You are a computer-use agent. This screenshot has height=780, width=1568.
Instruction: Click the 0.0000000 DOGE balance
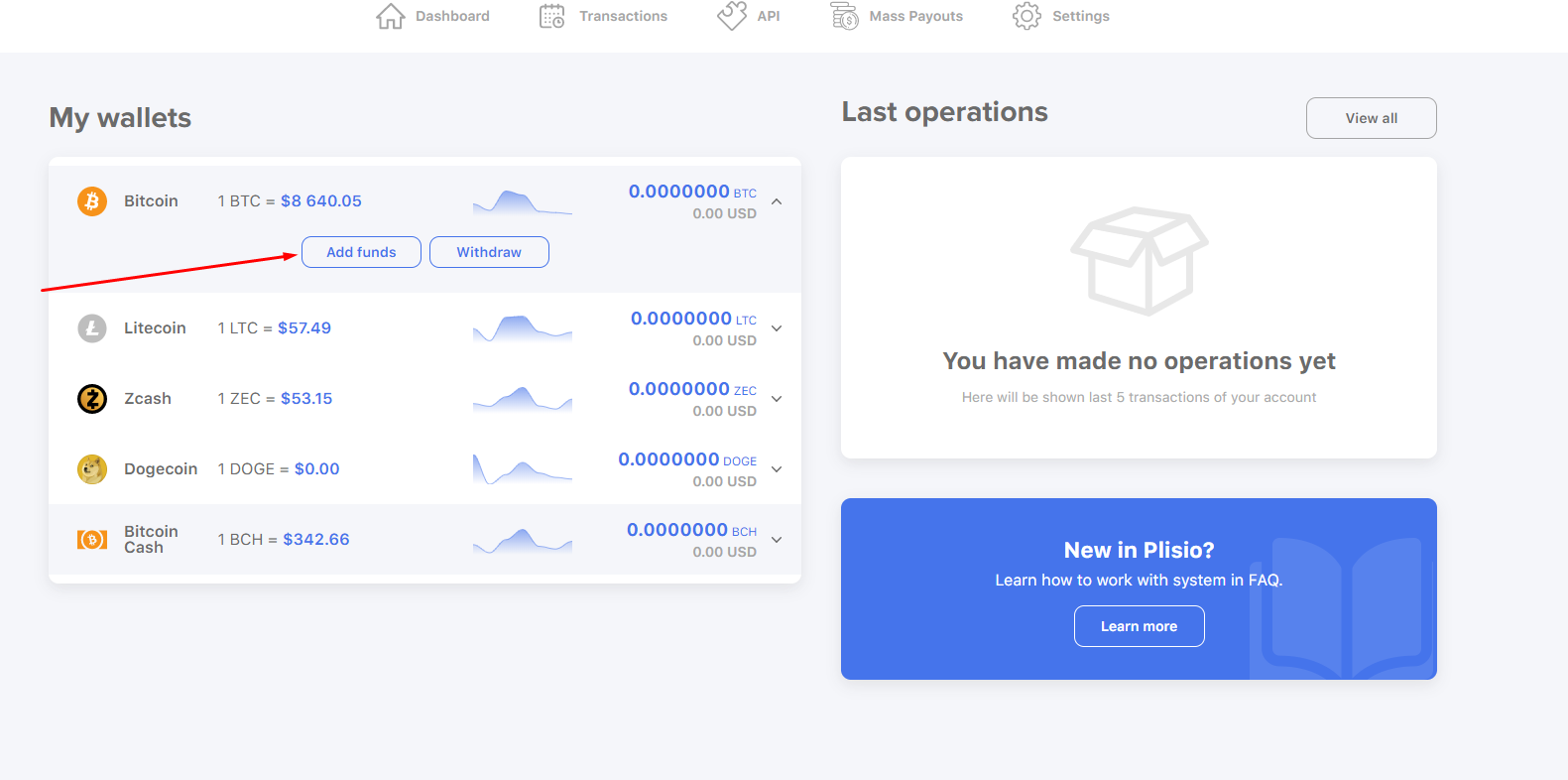click(x=687, y=459)
